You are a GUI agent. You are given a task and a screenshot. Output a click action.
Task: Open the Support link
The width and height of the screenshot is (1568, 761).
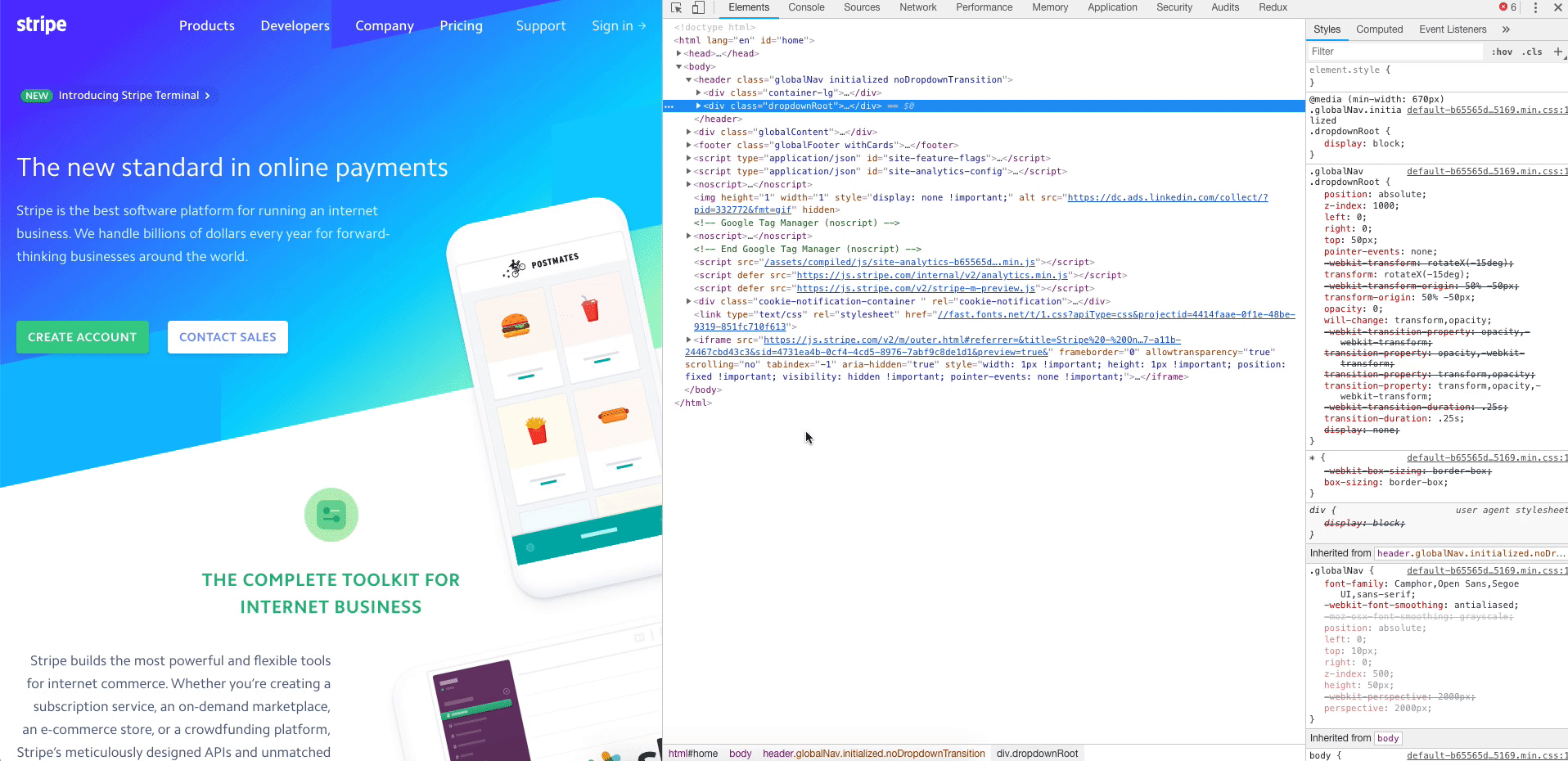click(541, 25)
